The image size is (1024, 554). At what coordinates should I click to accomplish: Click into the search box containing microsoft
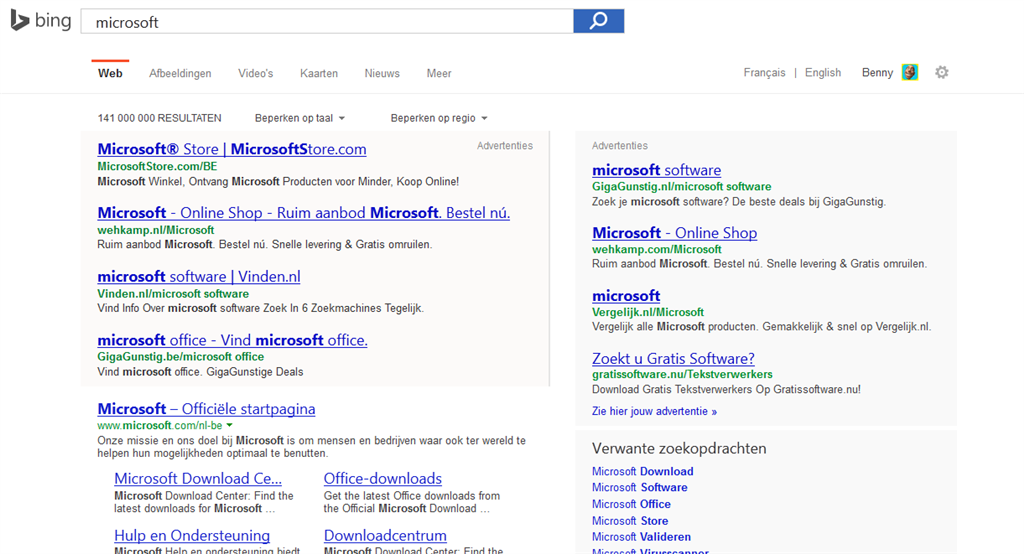pos(327,22)
